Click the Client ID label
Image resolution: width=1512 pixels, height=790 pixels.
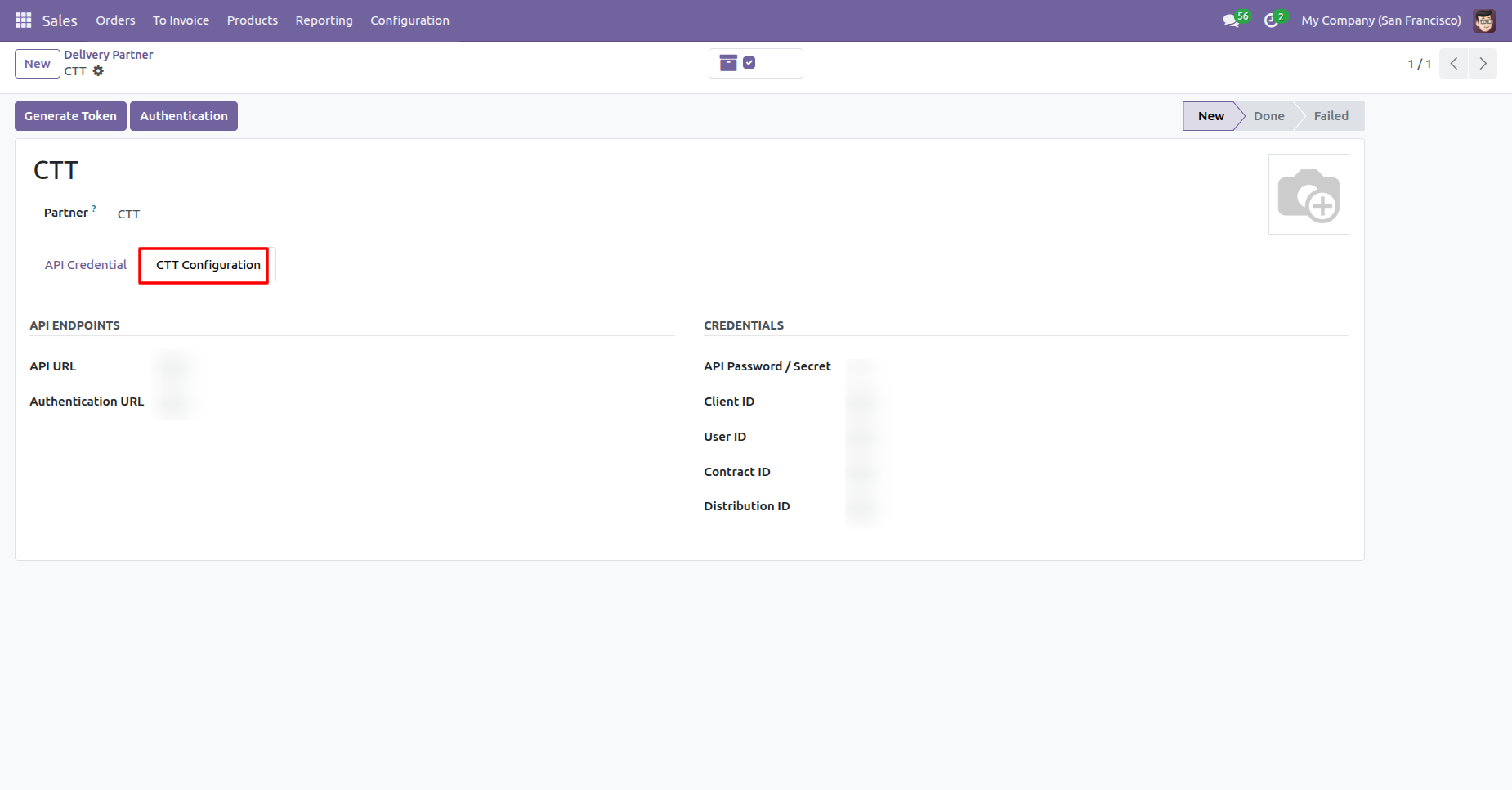click(729, 402)
